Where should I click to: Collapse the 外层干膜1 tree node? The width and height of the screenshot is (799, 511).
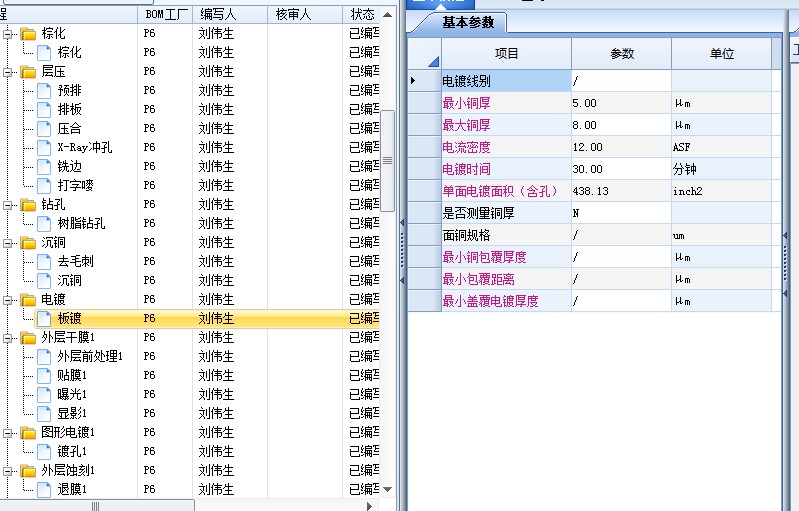tap(8, 338)
